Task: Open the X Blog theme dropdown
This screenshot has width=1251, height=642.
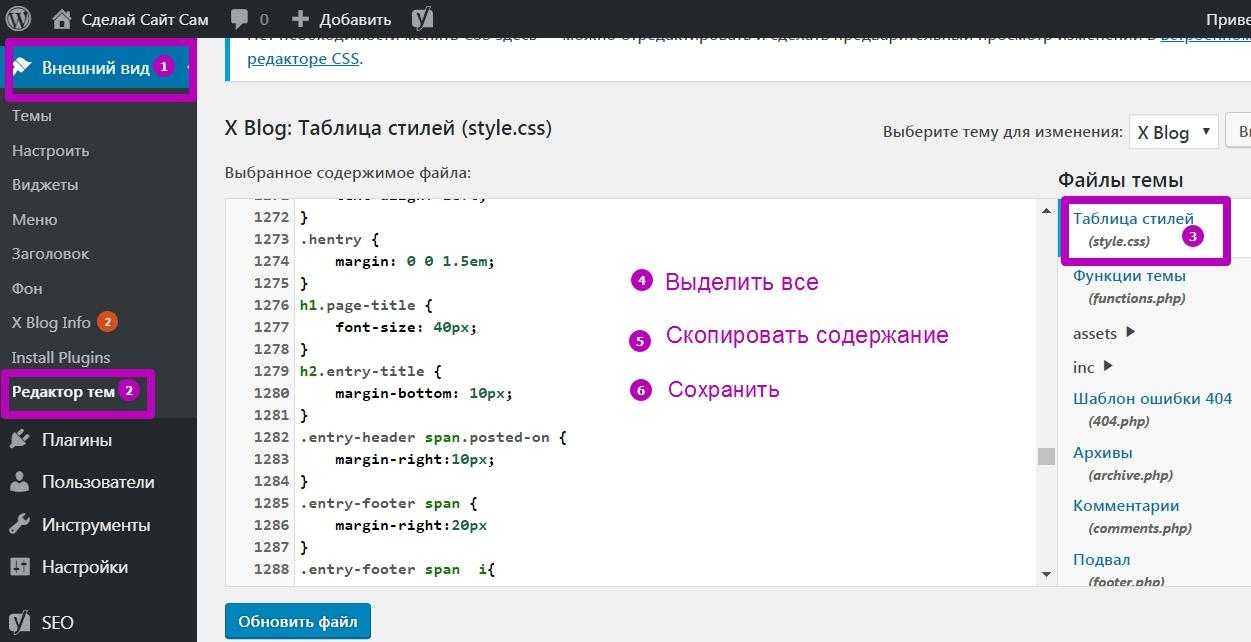Action: pyautogui.click(x=1174, y=132)
